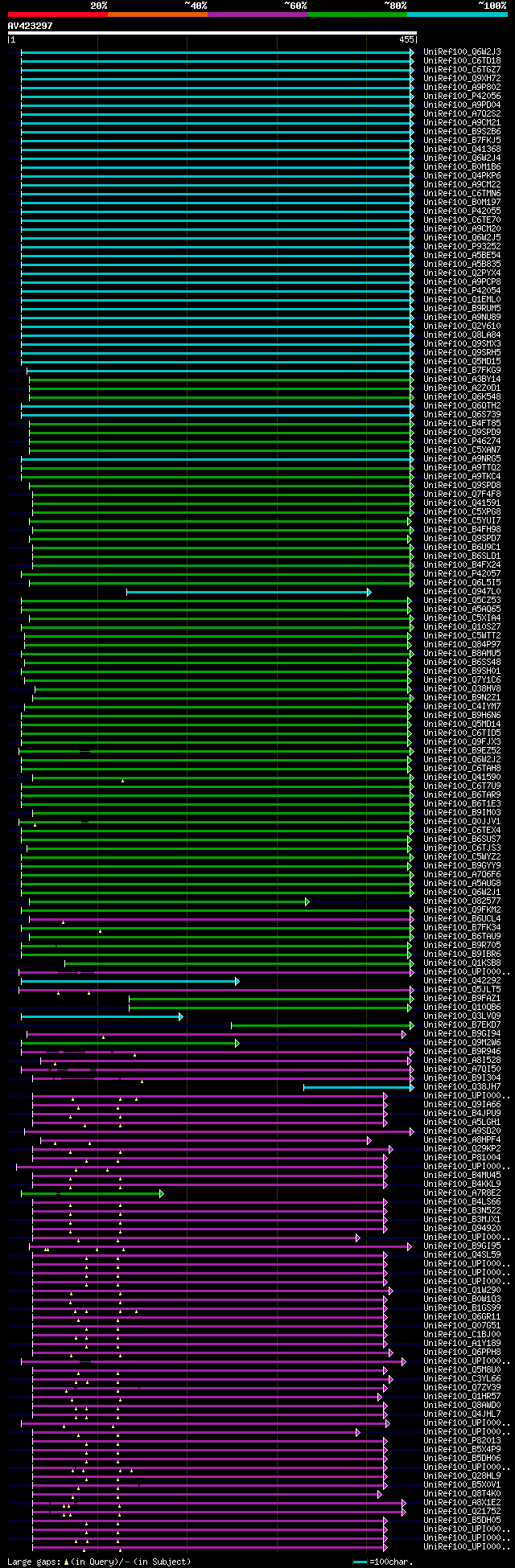This screenshot has height=1568, width=515.
Task: Click the cyan alignment bar for UniRef100_Q42292
Action: click(x=130, y=982)
